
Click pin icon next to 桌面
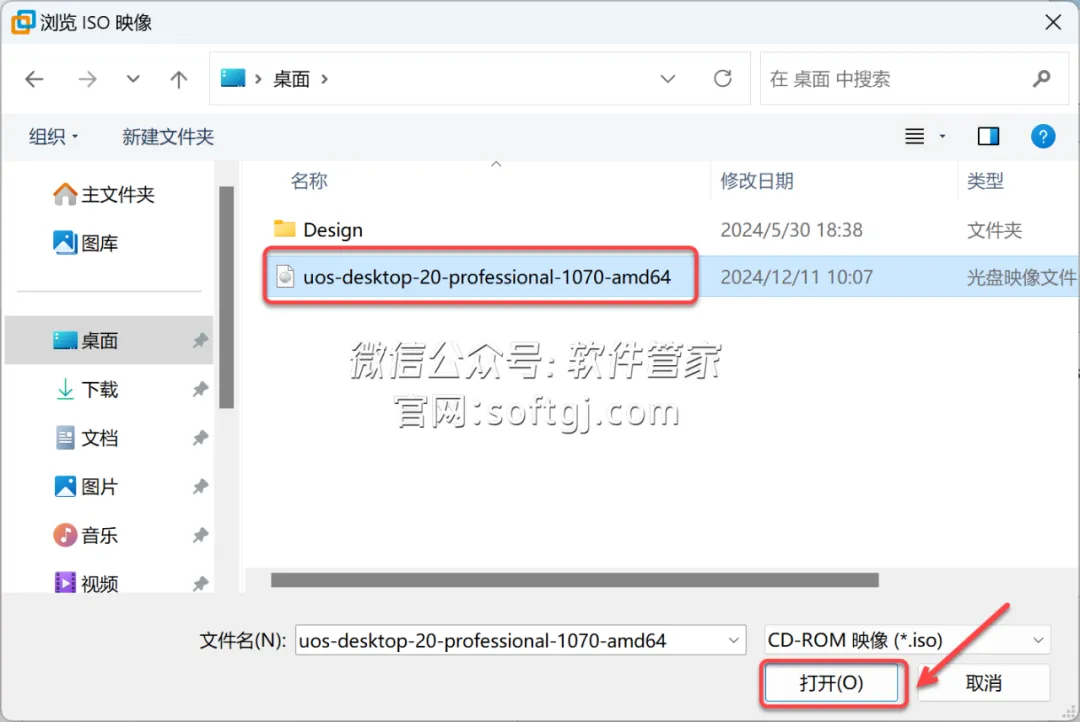(x=200, y=340)
